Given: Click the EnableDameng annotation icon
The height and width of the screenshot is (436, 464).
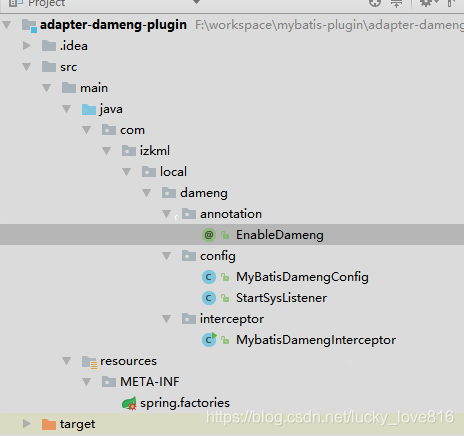Looking at the screenshot, I should pos(209,235).
